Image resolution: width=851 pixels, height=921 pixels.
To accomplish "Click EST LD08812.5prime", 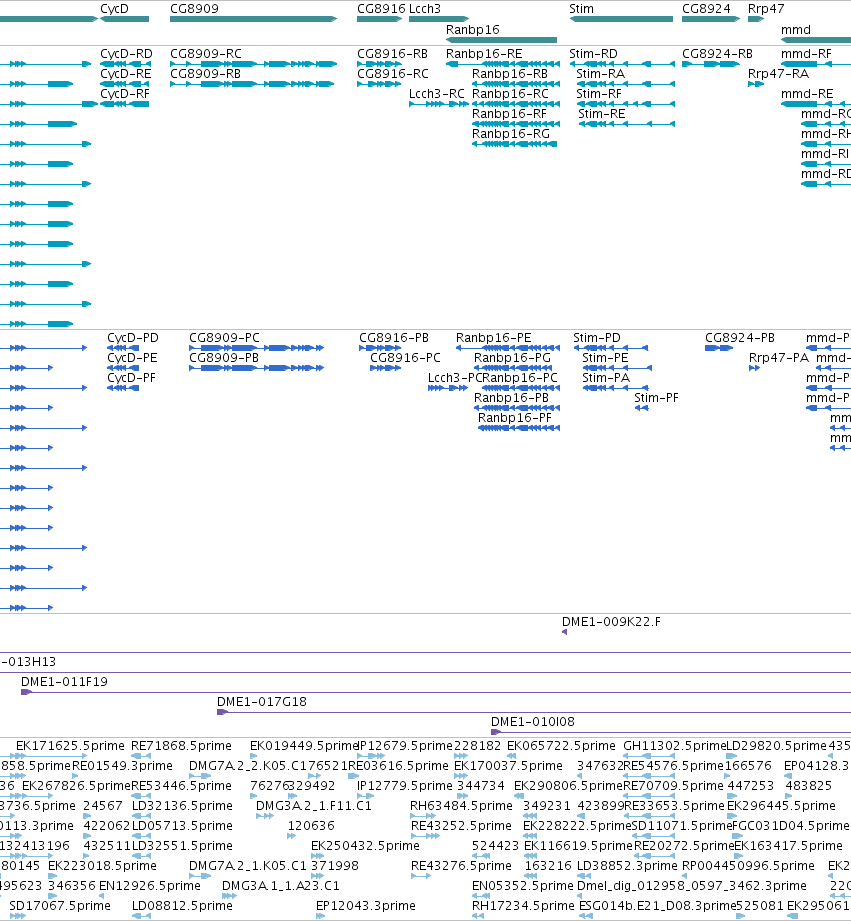I will click(x=182, y=906).
